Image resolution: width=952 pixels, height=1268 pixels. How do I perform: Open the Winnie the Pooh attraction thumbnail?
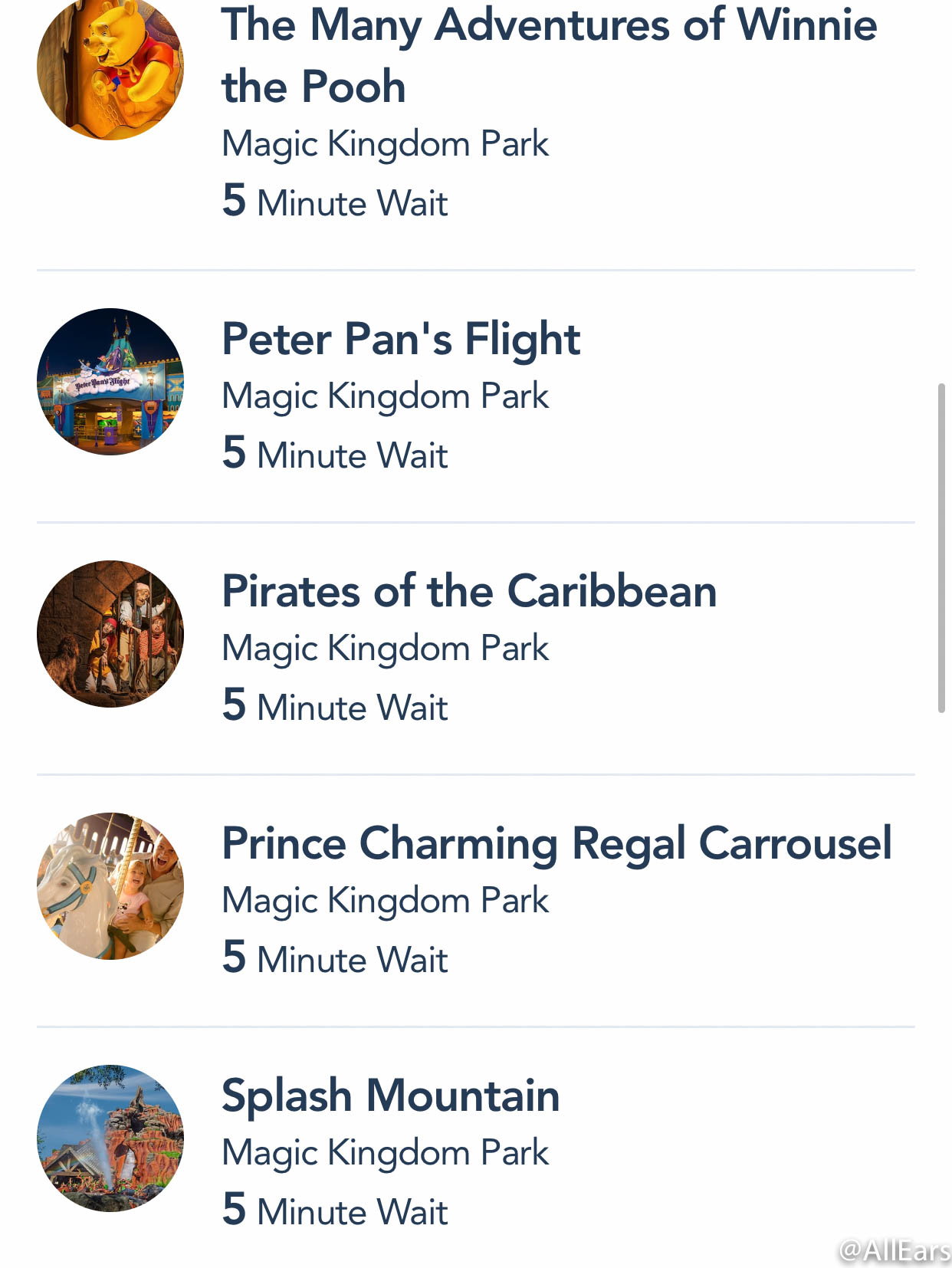[x=110, y=67]
